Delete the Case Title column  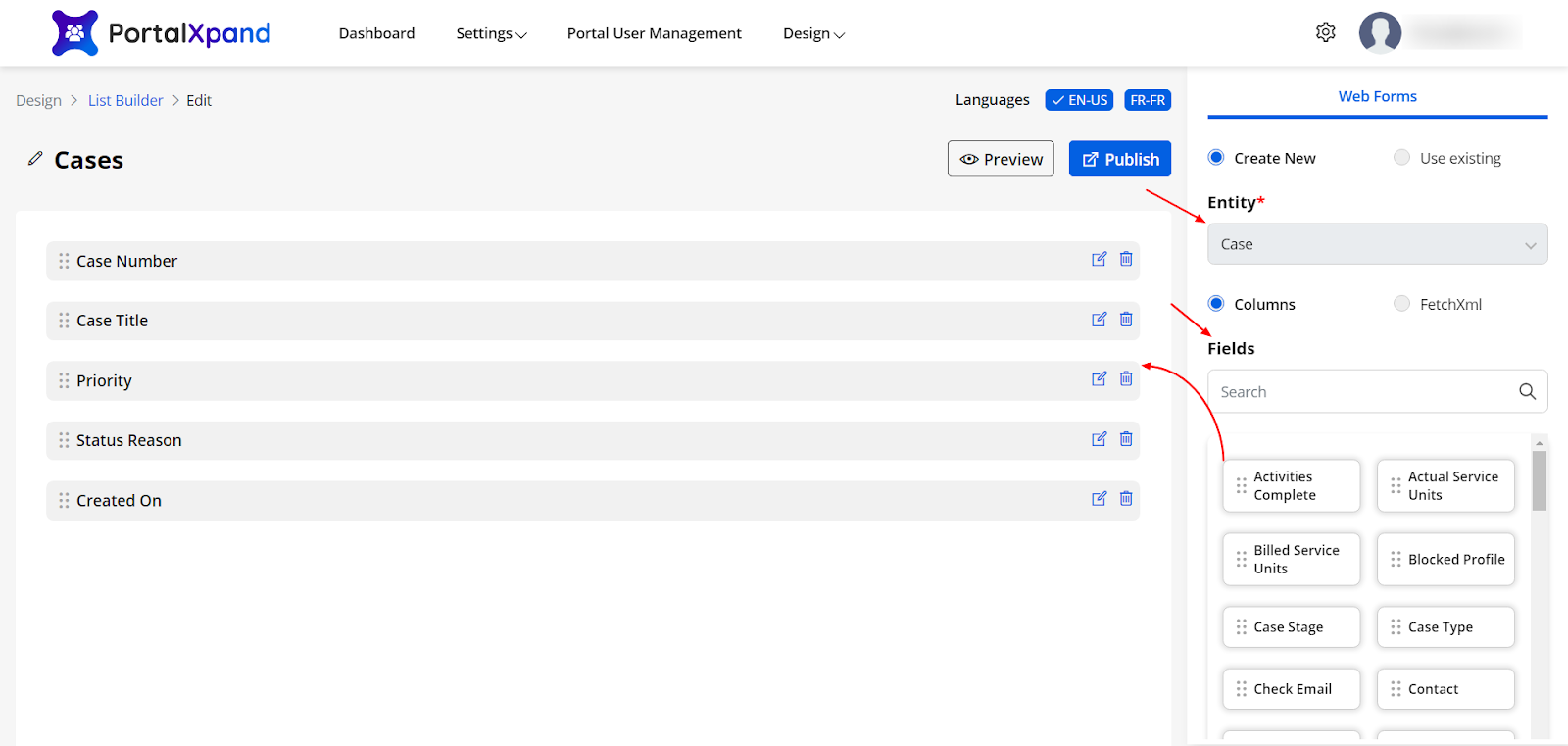pos(1126,320)
